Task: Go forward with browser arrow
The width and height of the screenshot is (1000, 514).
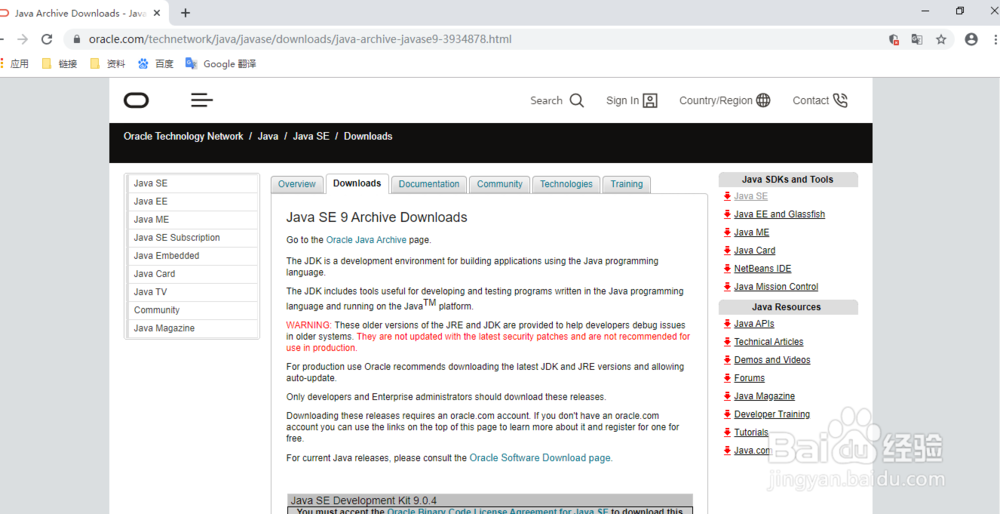Action: 23,39
